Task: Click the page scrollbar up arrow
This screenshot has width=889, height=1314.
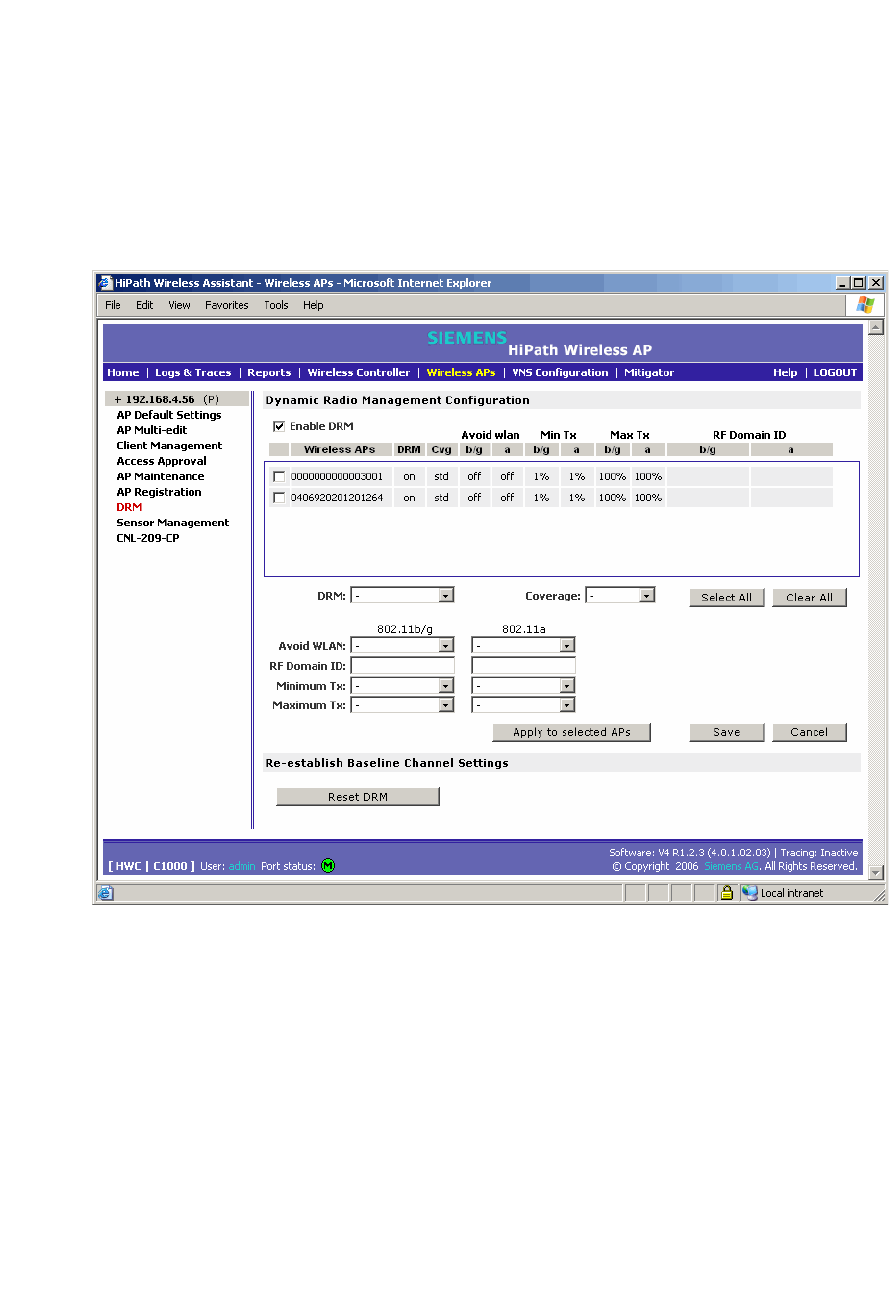Action: tap(877, 327)
